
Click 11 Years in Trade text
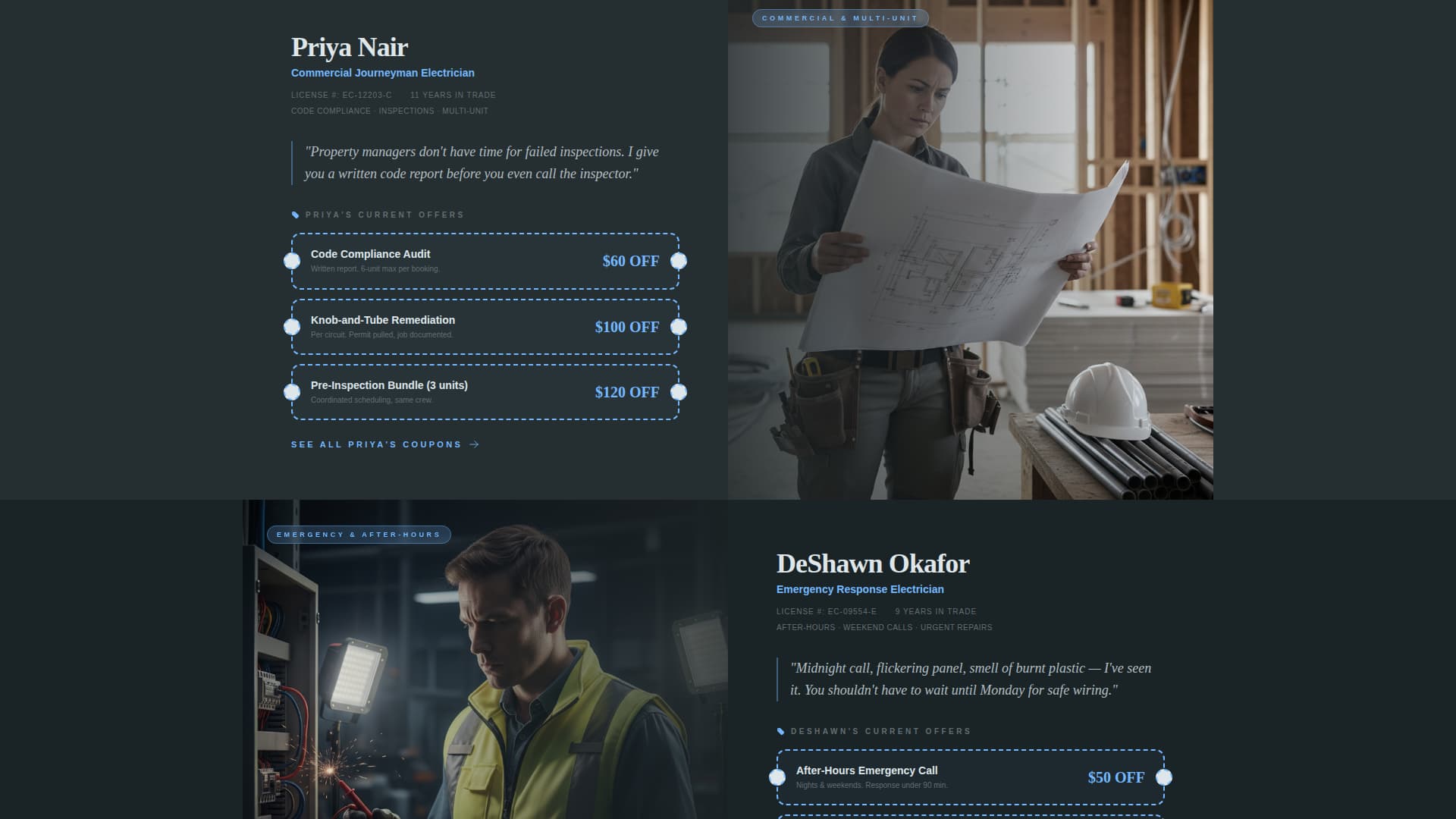click(453, 96)
